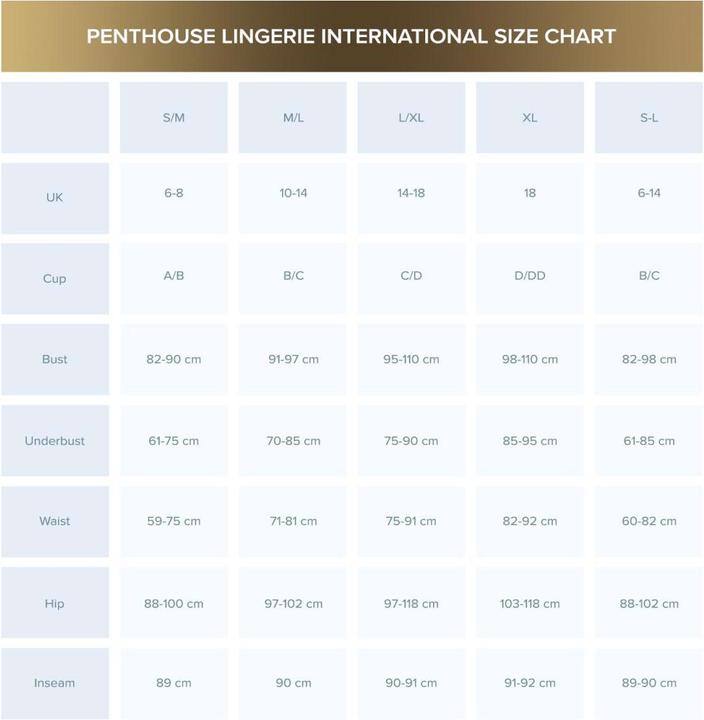This screenshot has height=720, width=704.
Task: Select the D/DD cup cell
Action: tap(530, 276)
